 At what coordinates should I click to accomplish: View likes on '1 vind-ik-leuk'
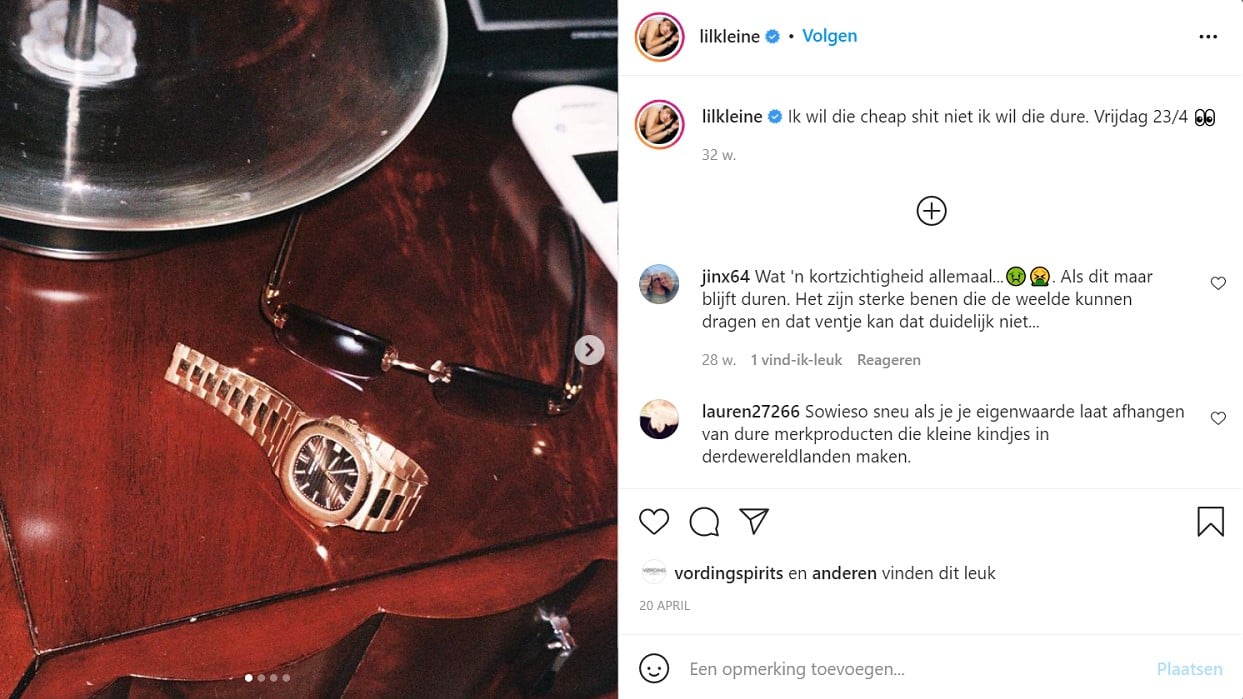point(796,360)
